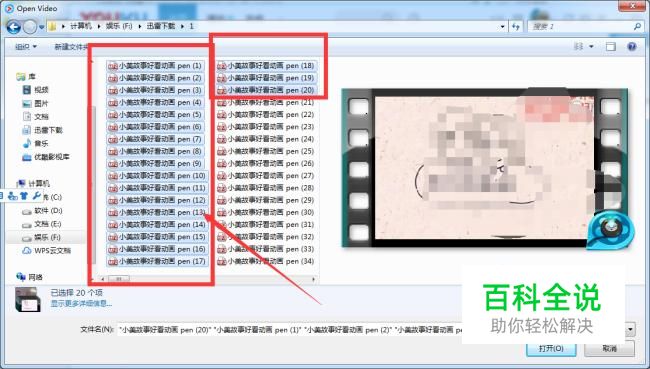Select the (C:) drive in the sidebar

52,197
